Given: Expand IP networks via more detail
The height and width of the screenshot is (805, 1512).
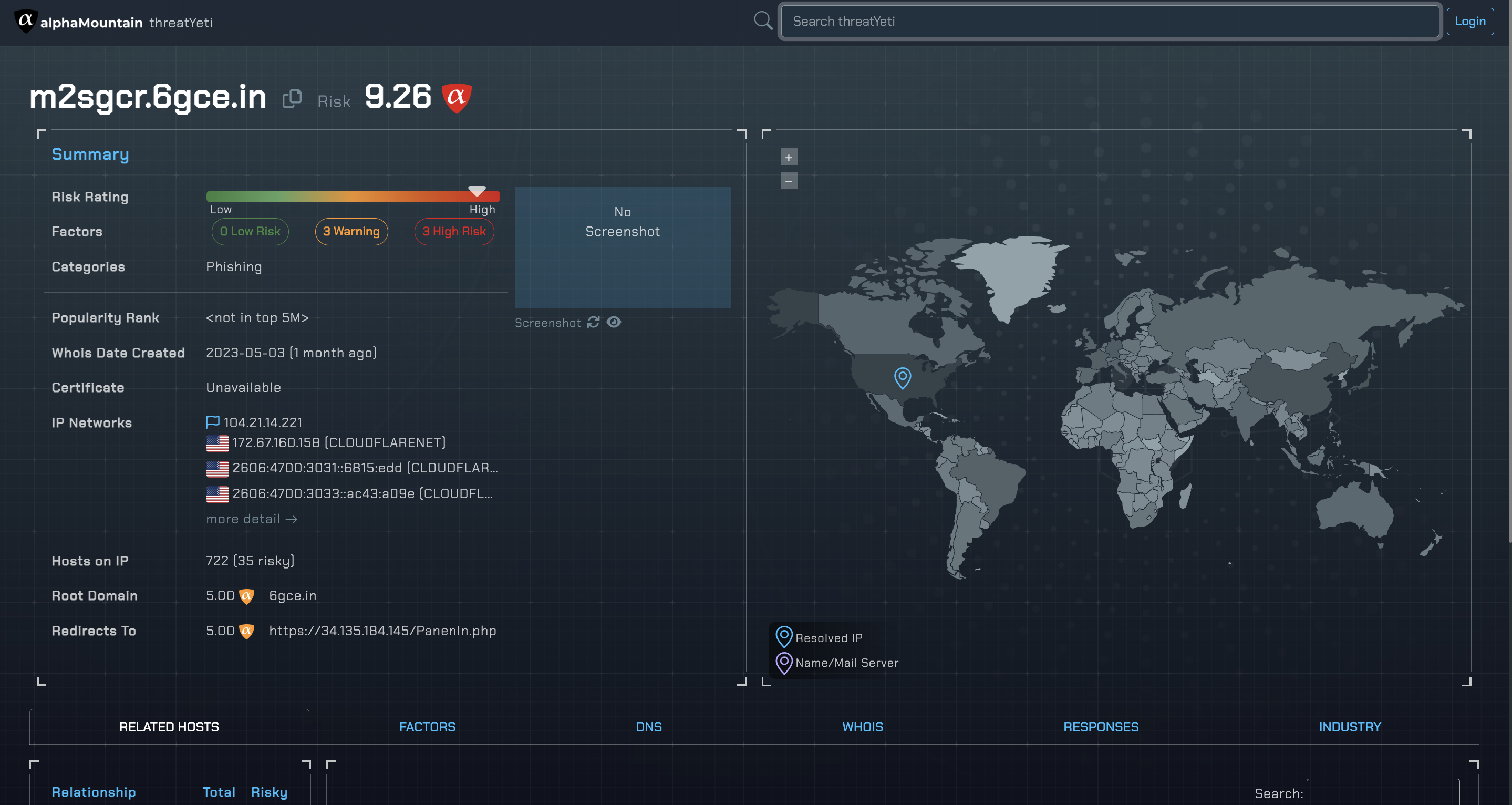Looking at the screenshot, I should (x=251, y=519).
